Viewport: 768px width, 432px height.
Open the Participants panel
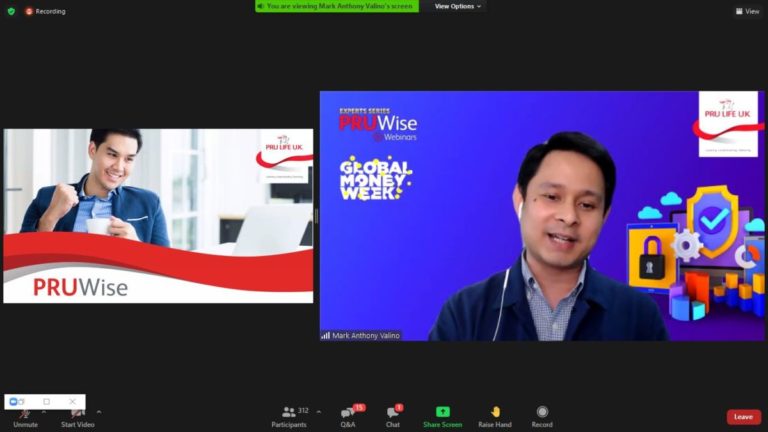click(289, 417)
